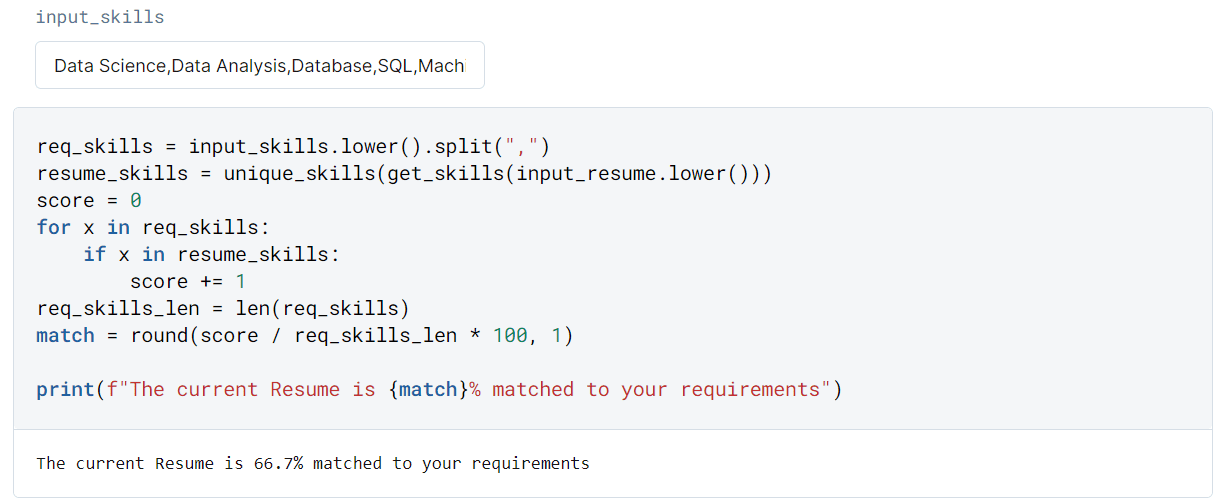This screenshot has width=1227, height=504.
Task: Click the '{match}' placeholder in the print string
Action: pyautogui.click(x=426, y=389)
